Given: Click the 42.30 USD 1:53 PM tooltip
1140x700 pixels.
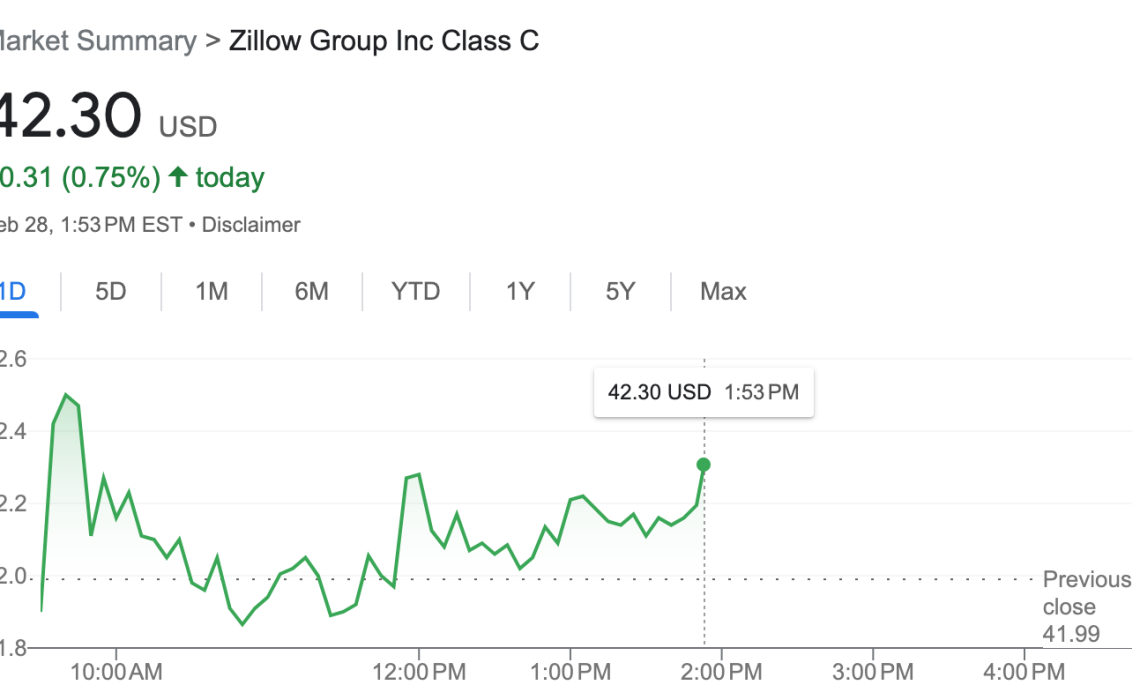Looking at the screenshot, I should click(703, 392).
